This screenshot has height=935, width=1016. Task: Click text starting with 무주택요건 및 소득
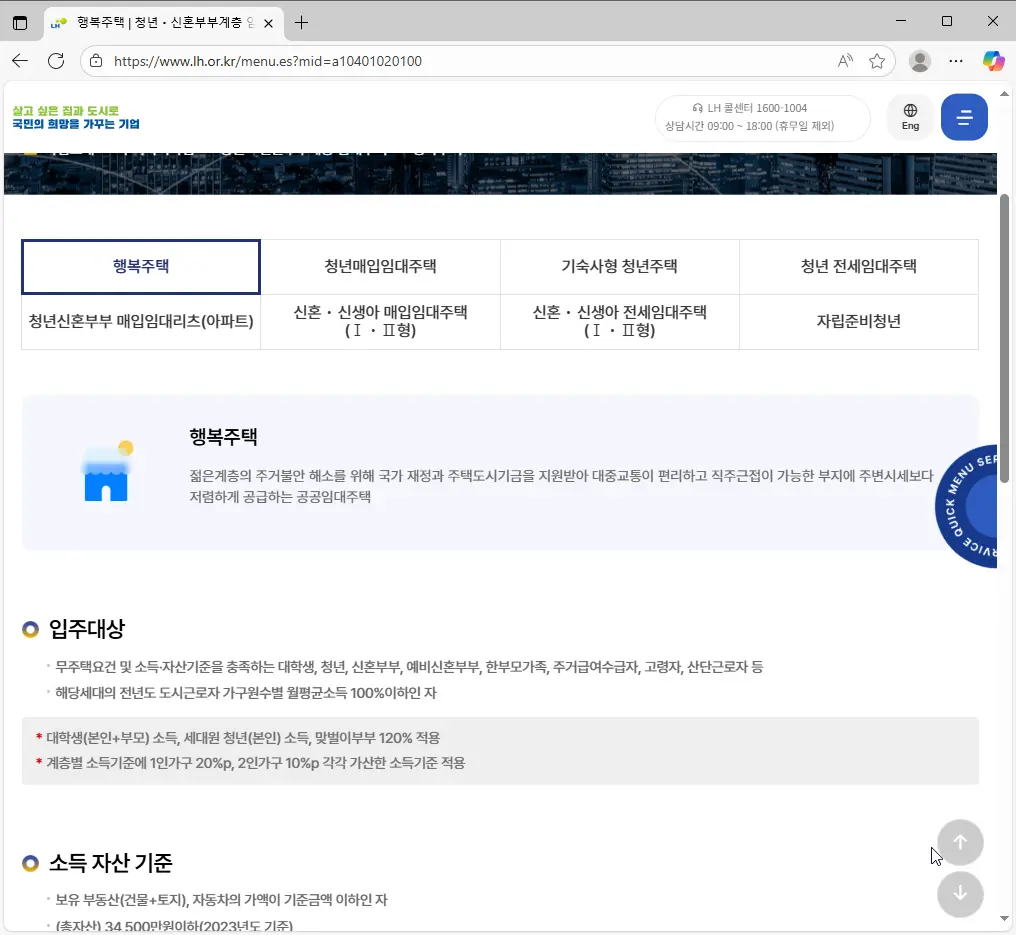coord(409,667)
